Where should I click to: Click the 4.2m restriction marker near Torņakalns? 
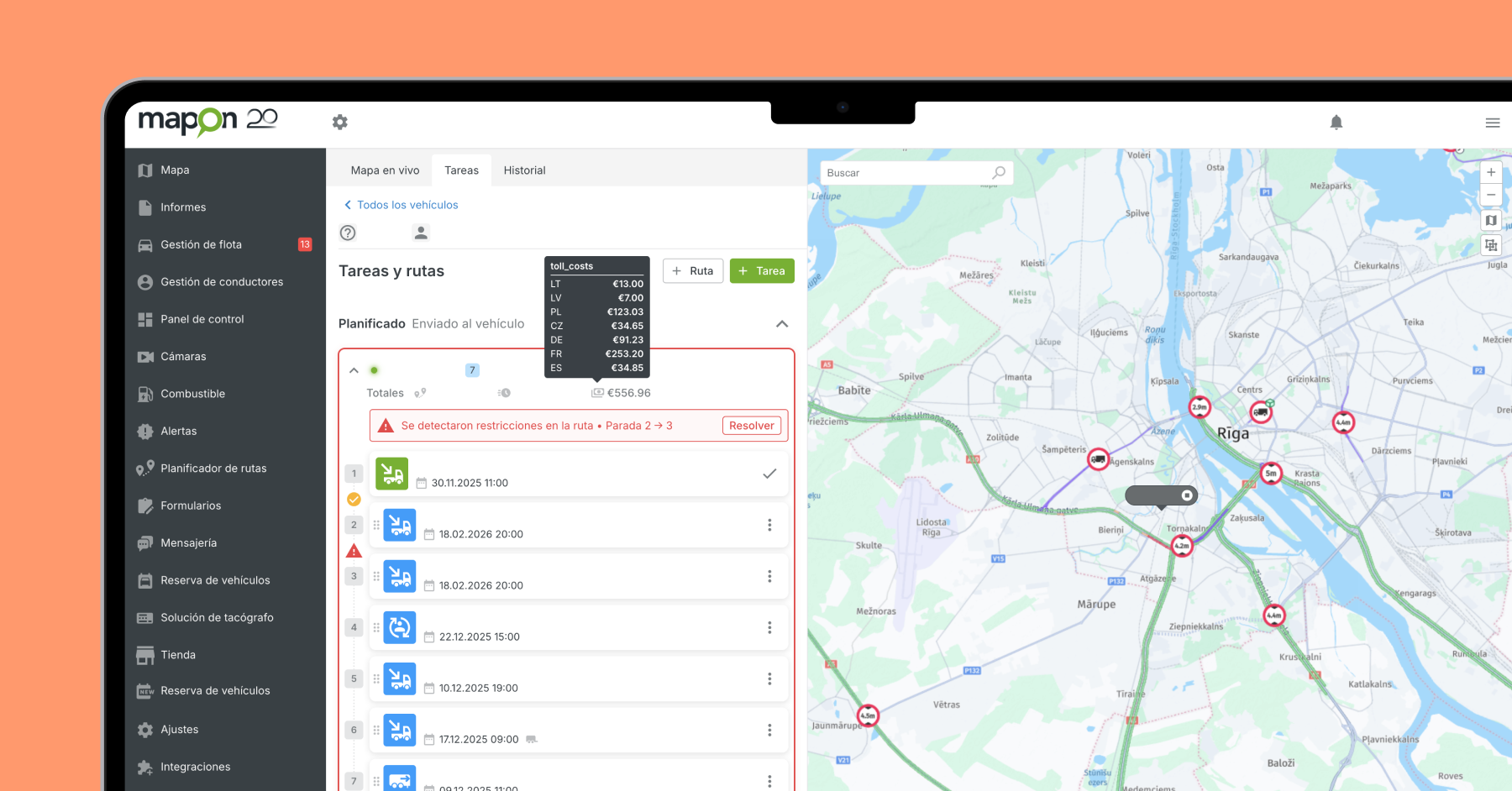tap(1182, 547)
